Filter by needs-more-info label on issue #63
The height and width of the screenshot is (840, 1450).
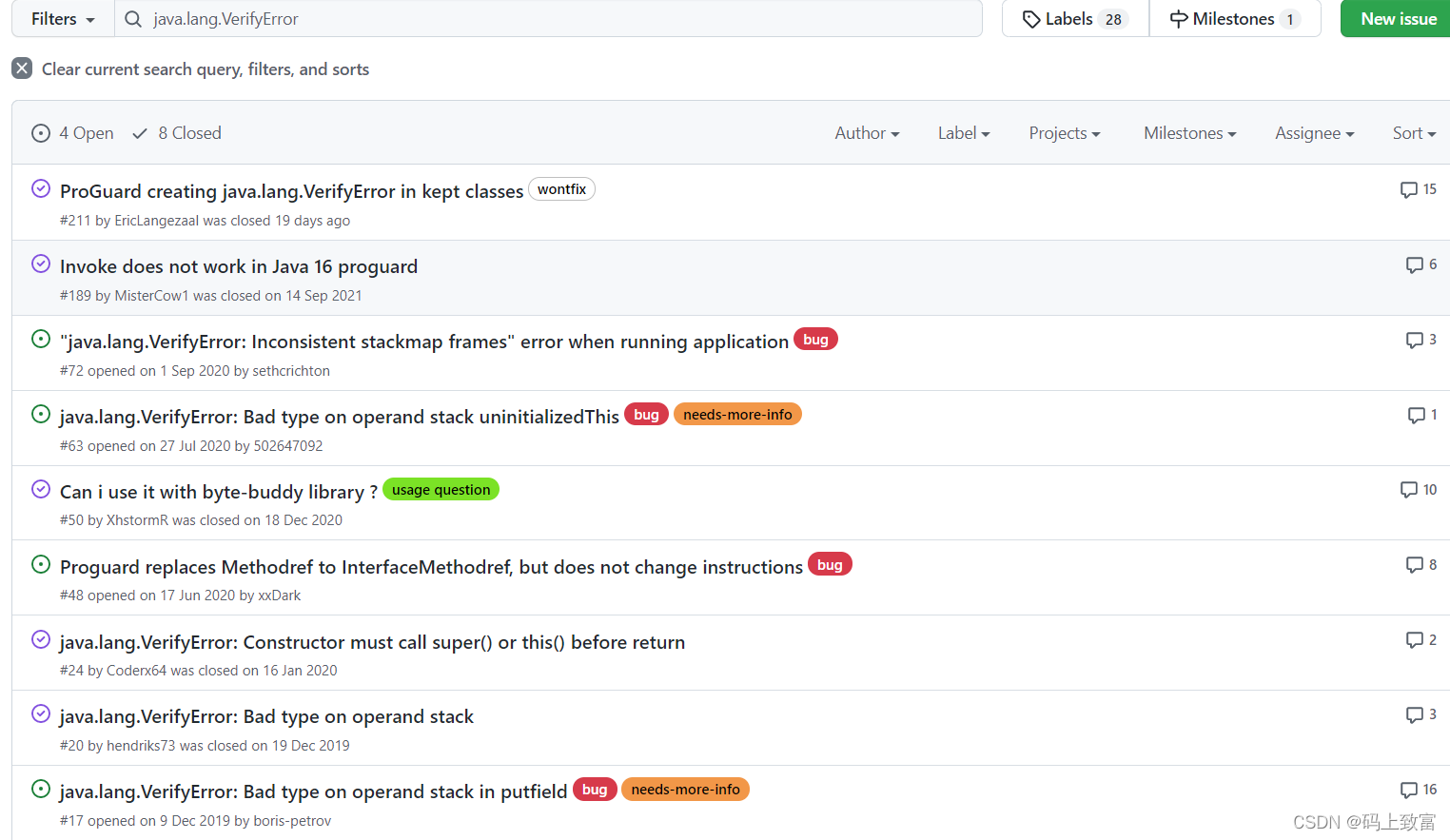click(737, 415)
